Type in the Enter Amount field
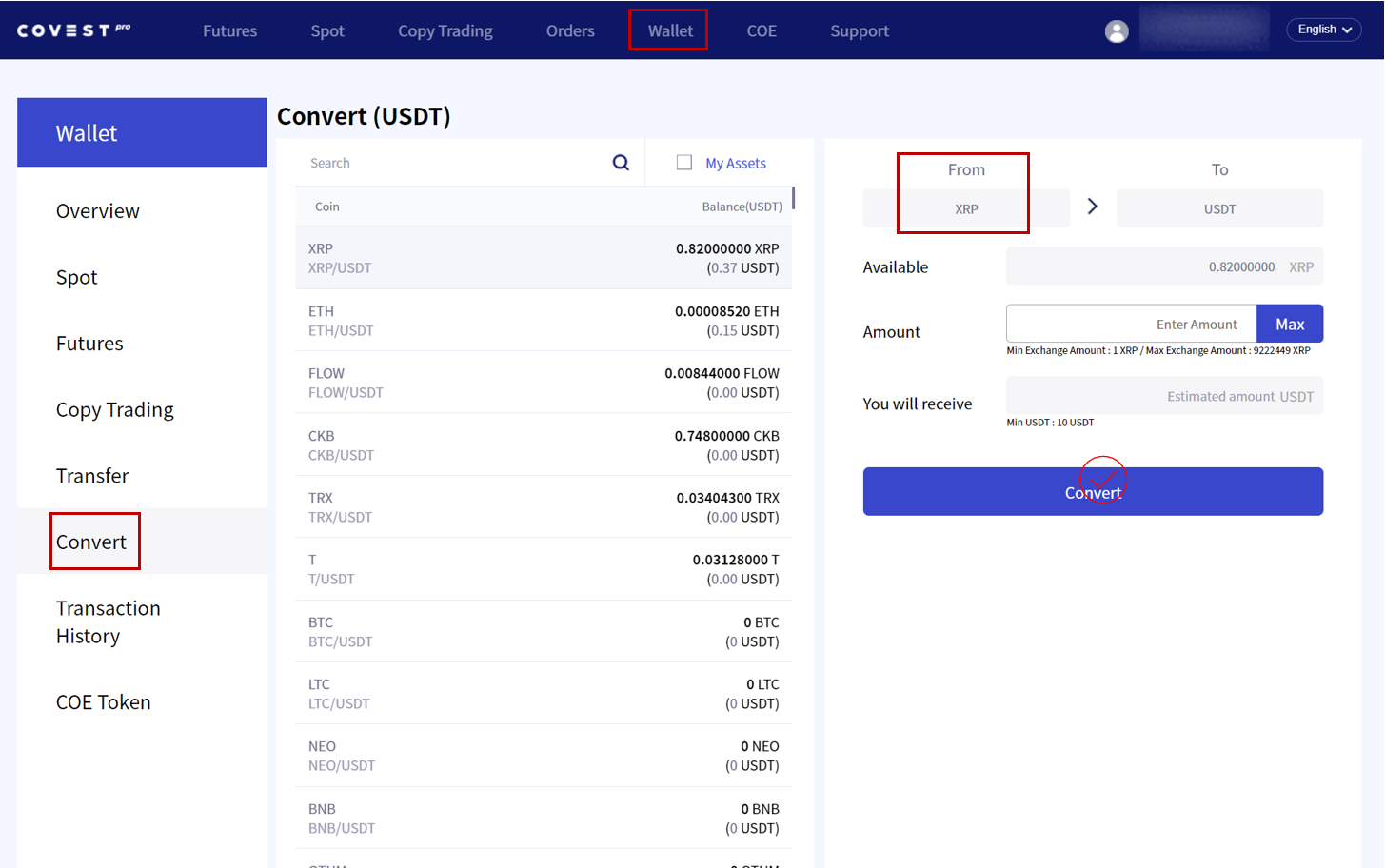The image size is (1385, 868). (1131, 325)
